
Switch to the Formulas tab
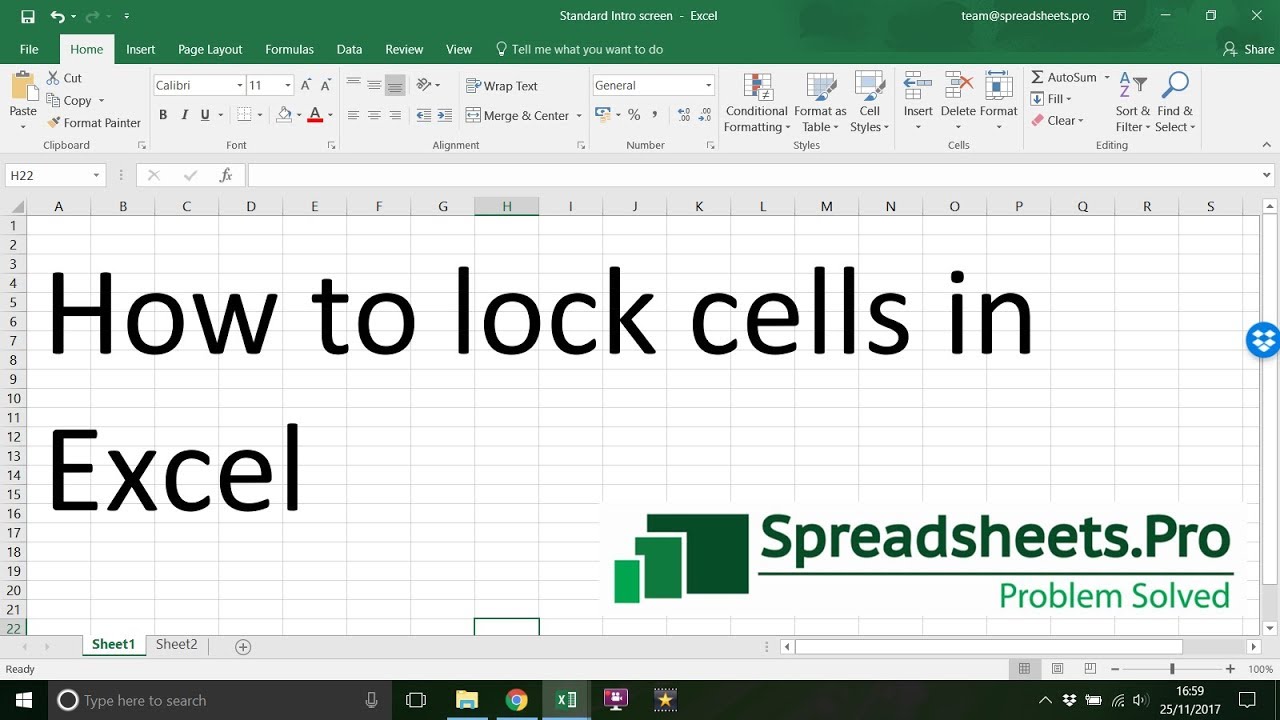pos(289,49)
